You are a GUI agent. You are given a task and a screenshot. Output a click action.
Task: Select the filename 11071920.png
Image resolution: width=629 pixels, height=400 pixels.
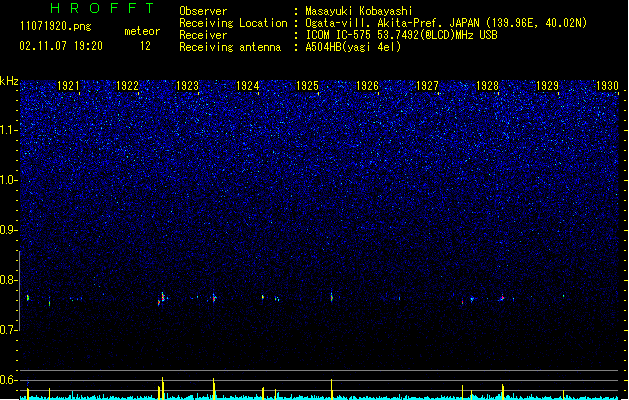[x=56, y=26]
